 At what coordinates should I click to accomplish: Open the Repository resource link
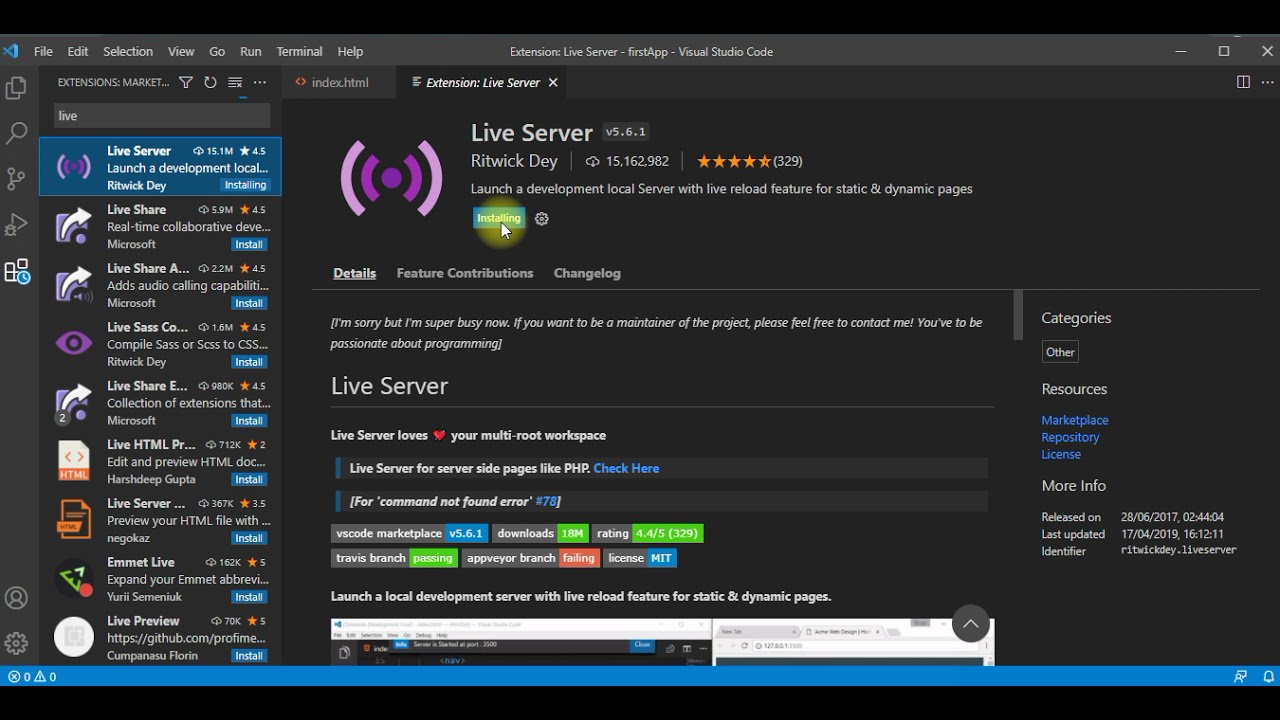(1070, 437)
